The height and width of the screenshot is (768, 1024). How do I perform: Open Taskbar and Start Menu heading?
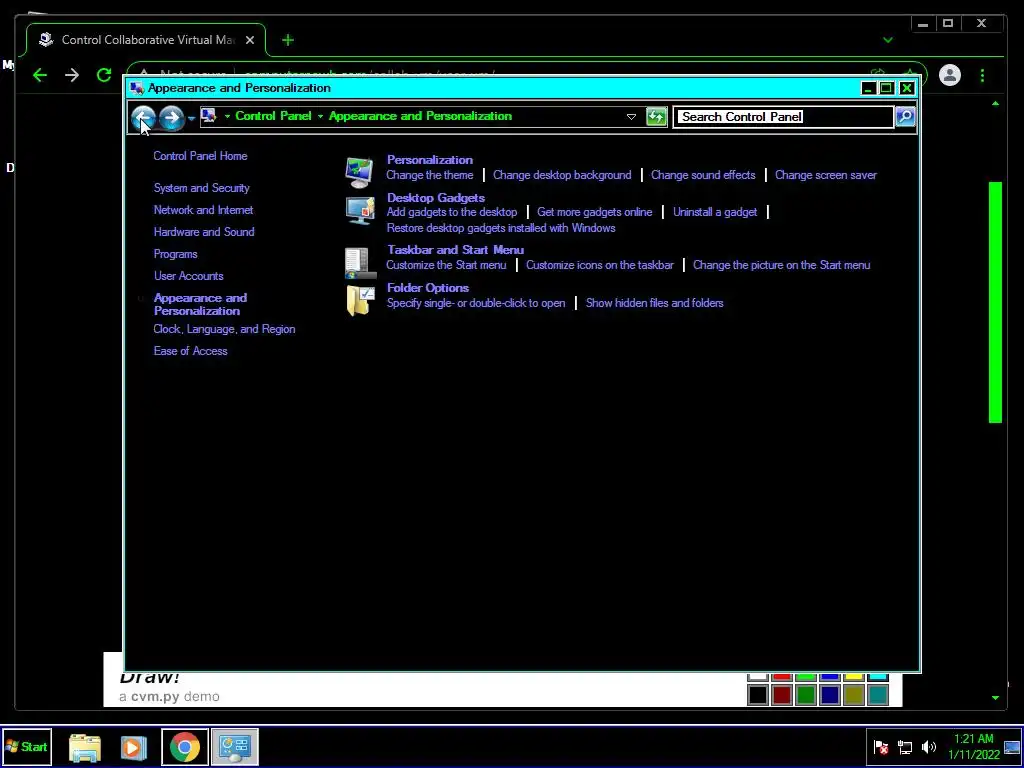point(455,249)
